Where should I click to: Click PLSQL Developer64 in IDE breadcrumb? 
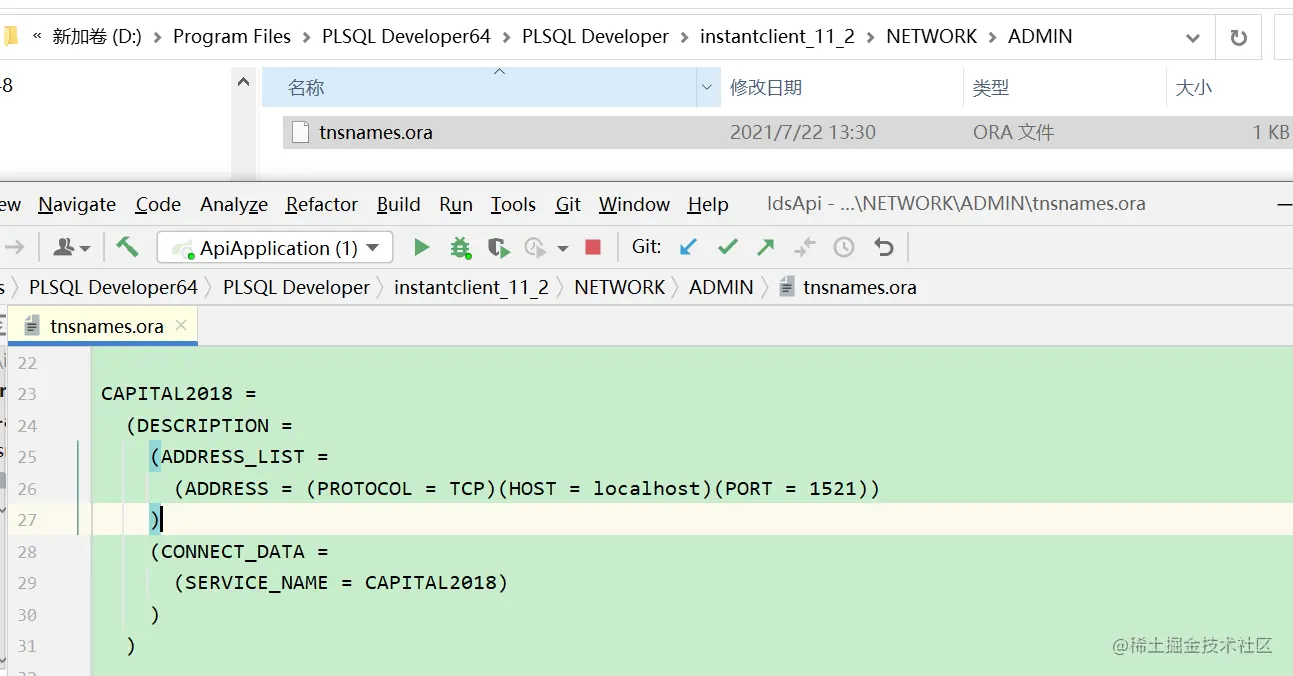click(x=113, y=287)
